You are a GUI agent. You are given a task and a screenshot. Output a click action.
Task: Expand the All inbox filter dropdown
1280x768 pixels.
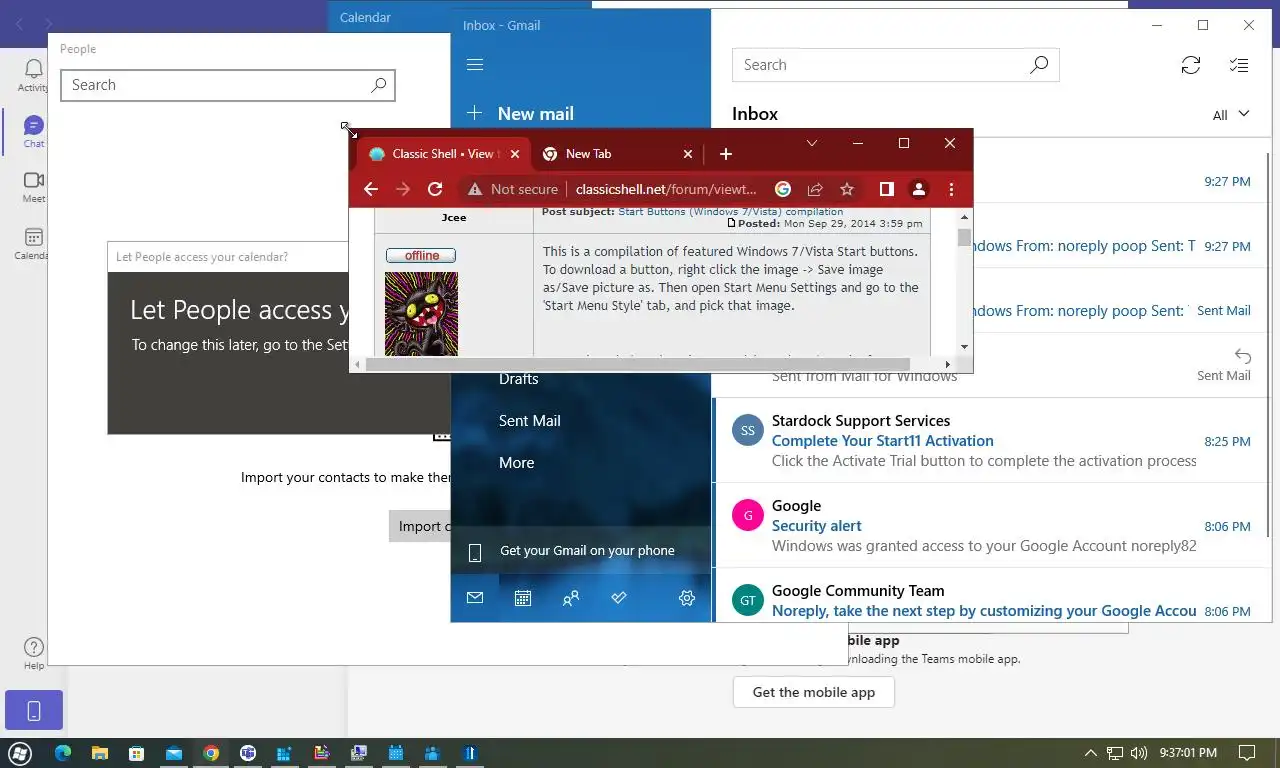tap(1231, 115)
